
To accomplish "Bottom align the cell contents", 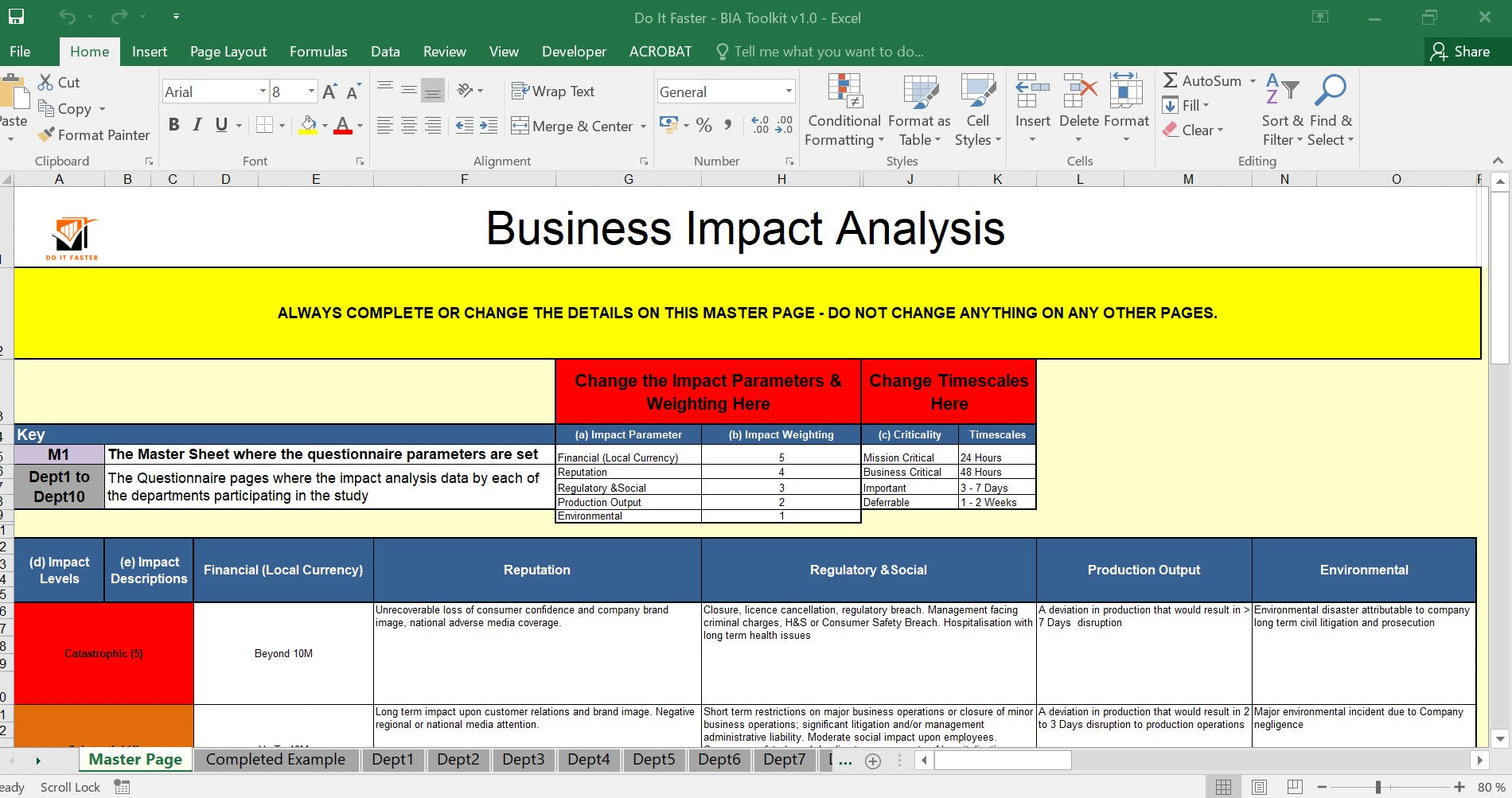I will [x=433, y=89].
